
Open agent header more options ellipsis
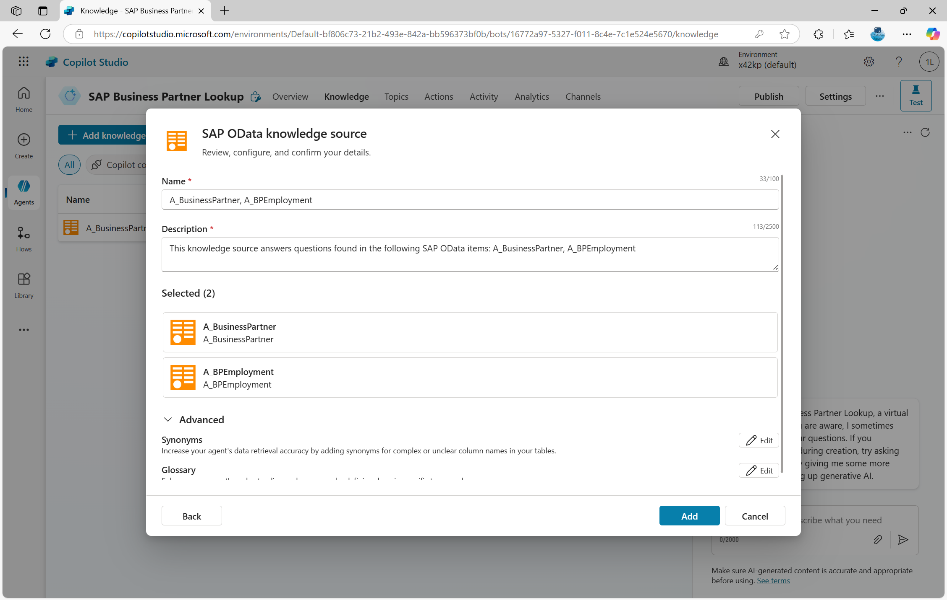coord(880,97)
